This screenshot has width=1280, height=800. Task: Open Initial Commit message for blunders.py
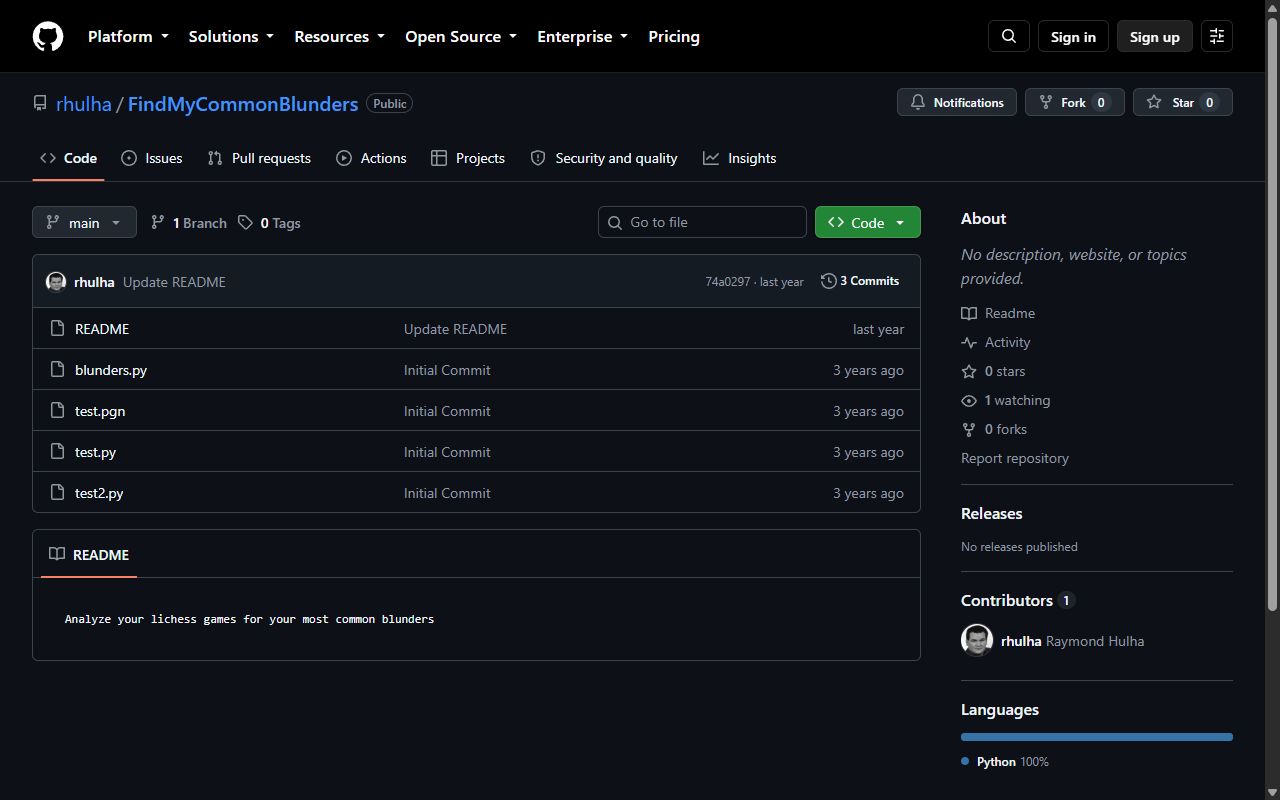click(x=447, y=370)
